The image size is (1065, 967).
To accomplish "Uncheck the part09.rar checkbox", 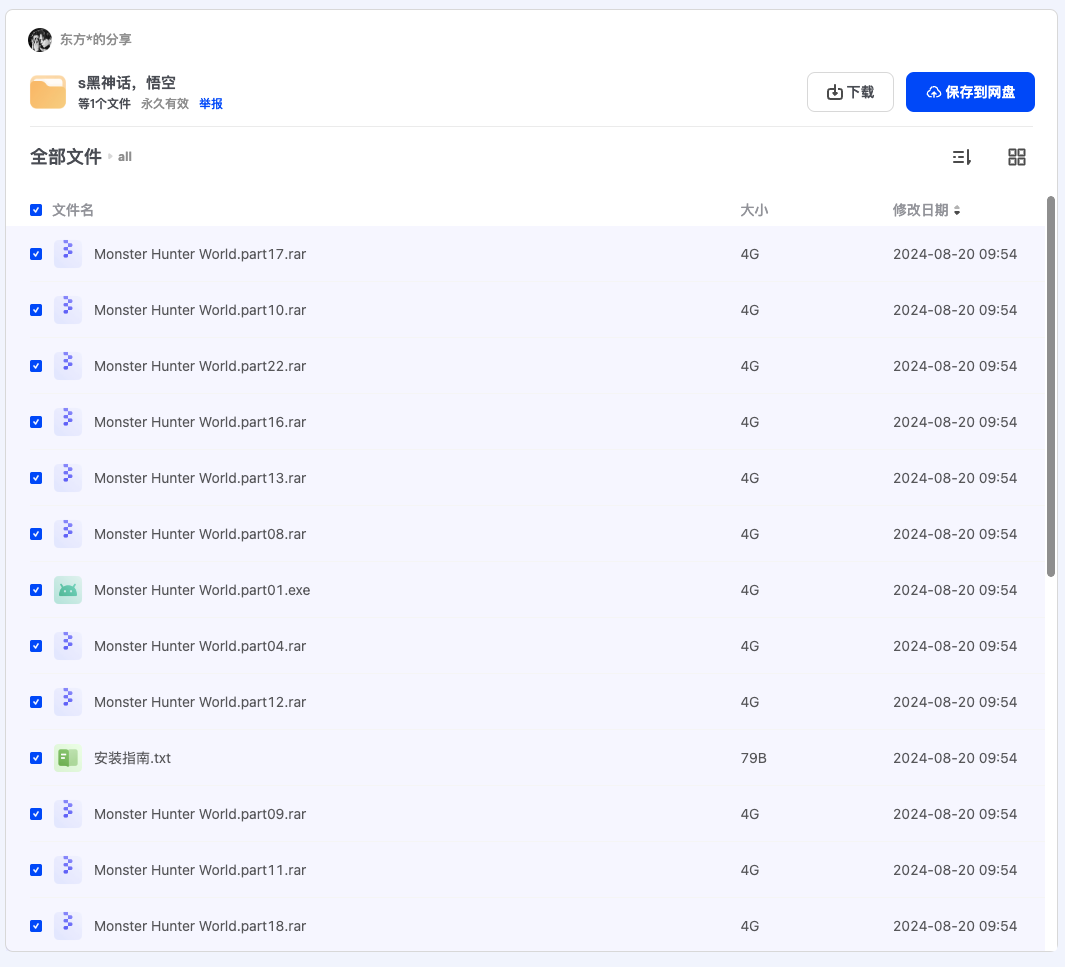I will pyautogui.click(x=36, y=814).
